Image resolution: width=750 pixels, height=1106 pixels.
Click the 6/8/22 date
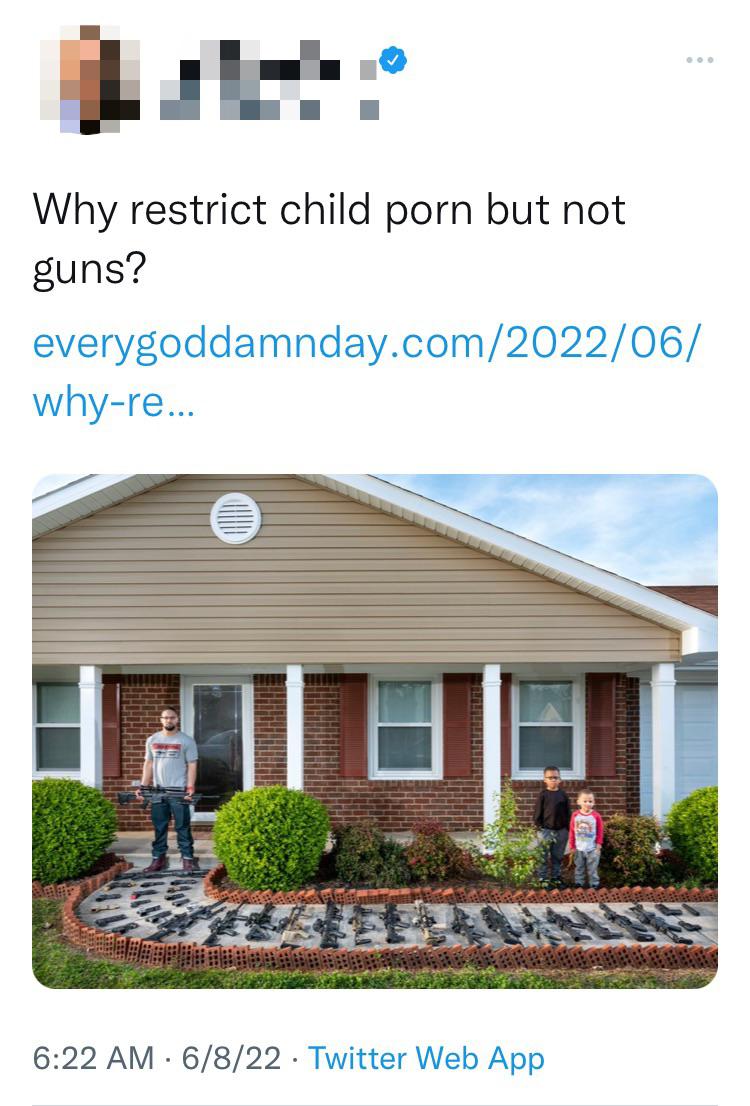click(x=231, y=1058)
